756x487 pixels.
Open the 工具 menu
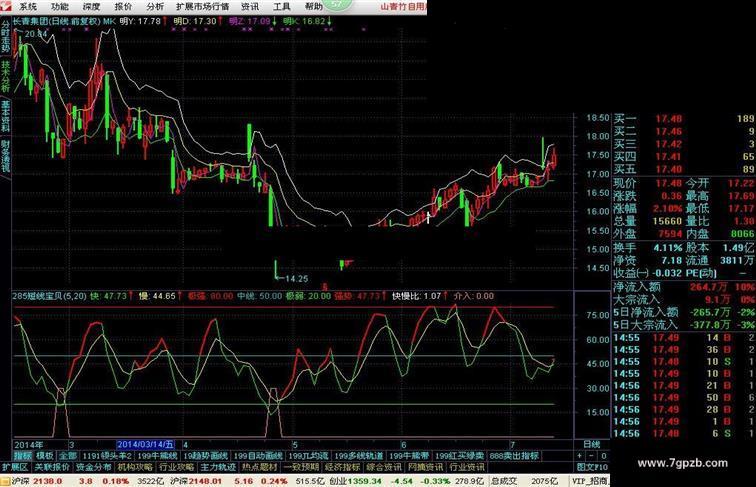[282, 7]
